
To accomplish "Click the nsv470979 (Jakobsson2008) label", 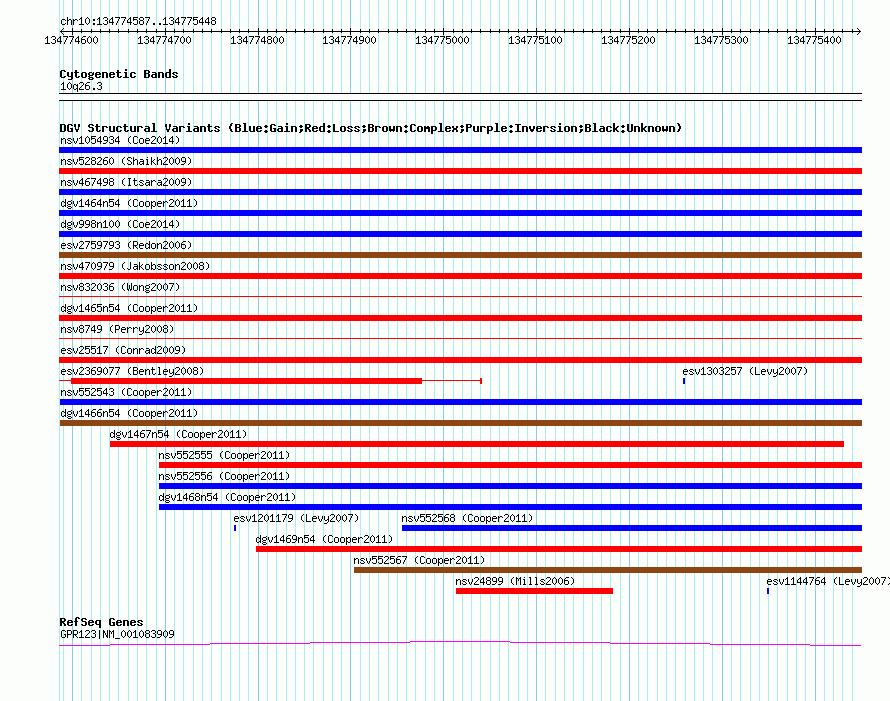I will point(135,266).
